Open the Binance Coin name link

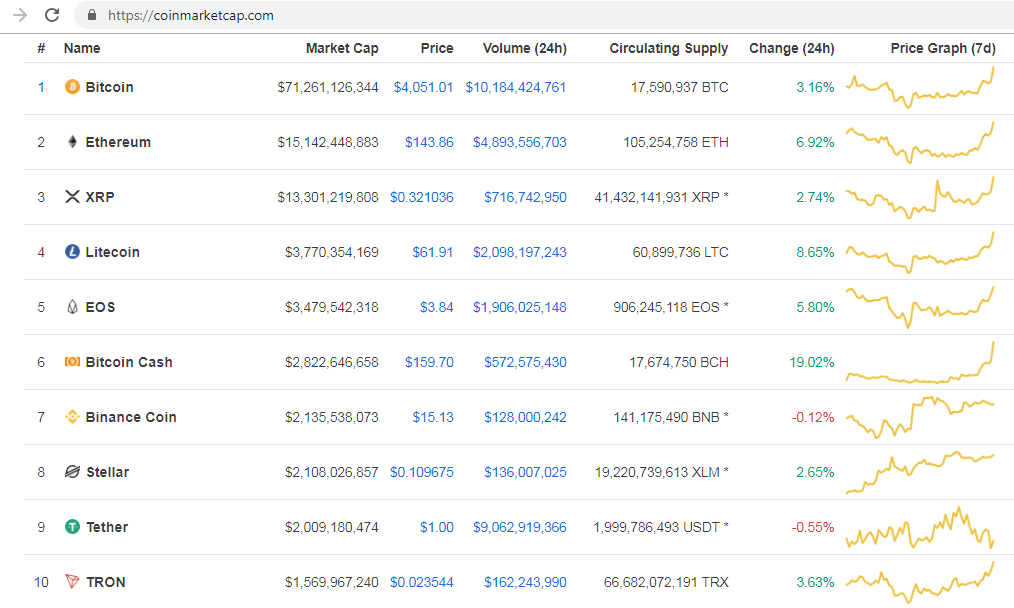[x=131, y=417]
